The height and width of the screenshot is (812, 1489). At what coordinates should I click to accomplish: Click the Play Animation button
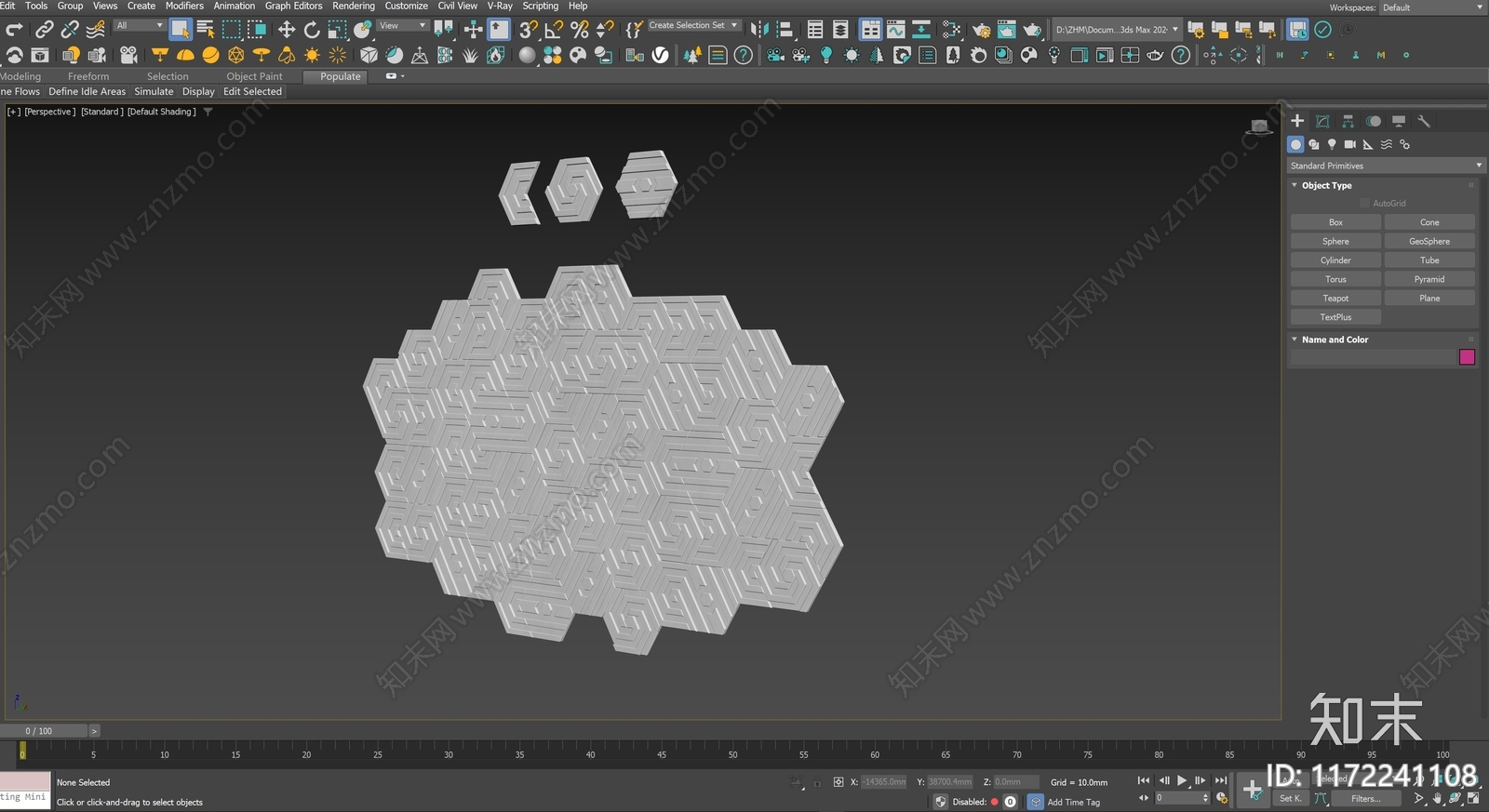[1182, 780]
